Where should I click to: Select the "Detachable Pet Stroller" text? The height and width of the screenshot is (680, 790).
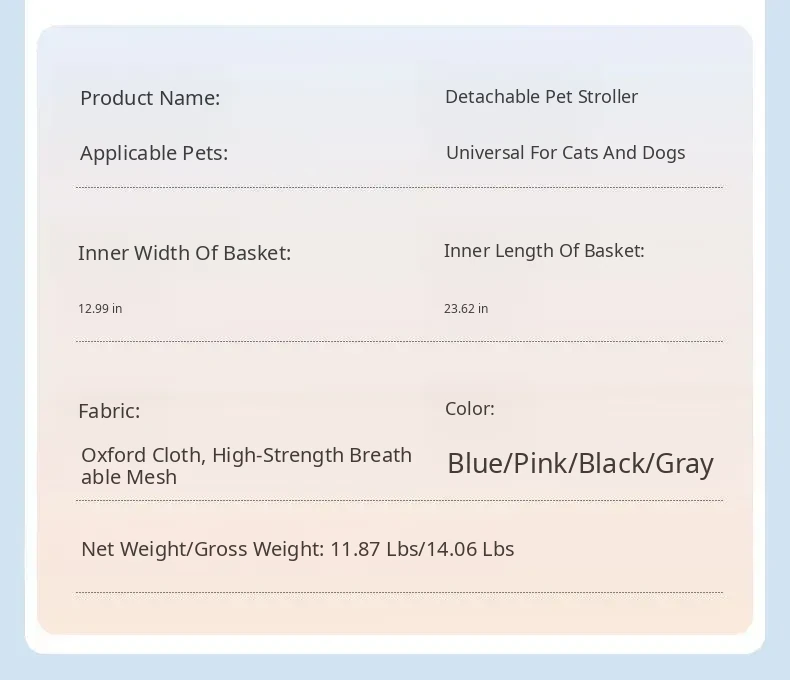541,97
